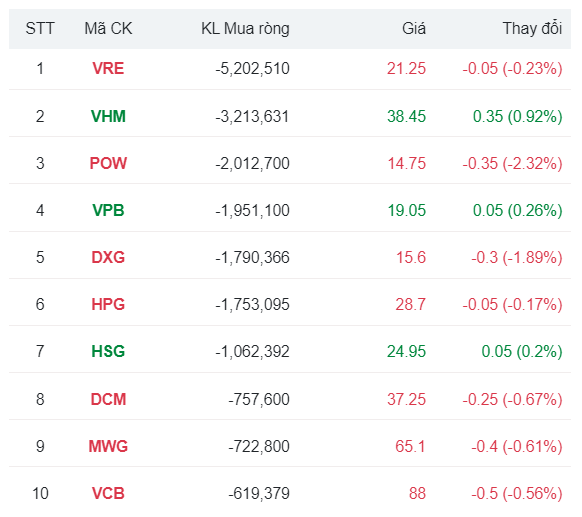This screenshot has height=517, width=582.
Task: Click the VPB ticker symbol
Action: pos(108,210)
